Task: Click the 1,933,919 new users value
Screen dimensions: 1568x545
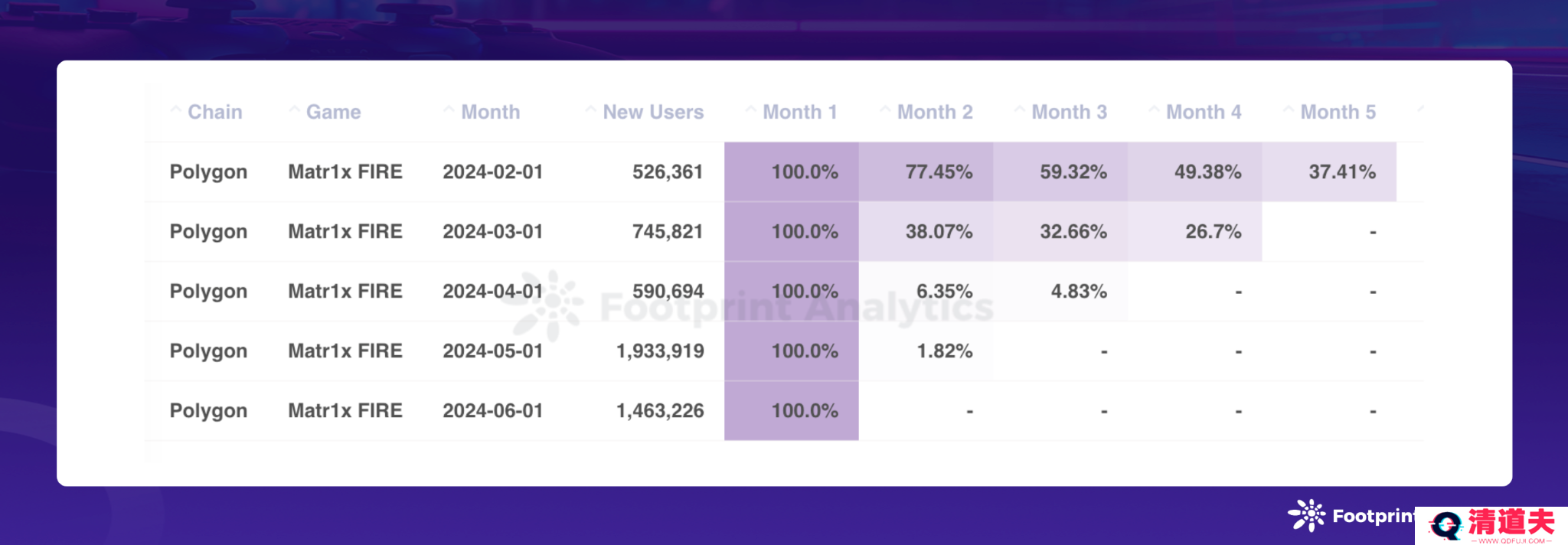Action: pos(660,351)
